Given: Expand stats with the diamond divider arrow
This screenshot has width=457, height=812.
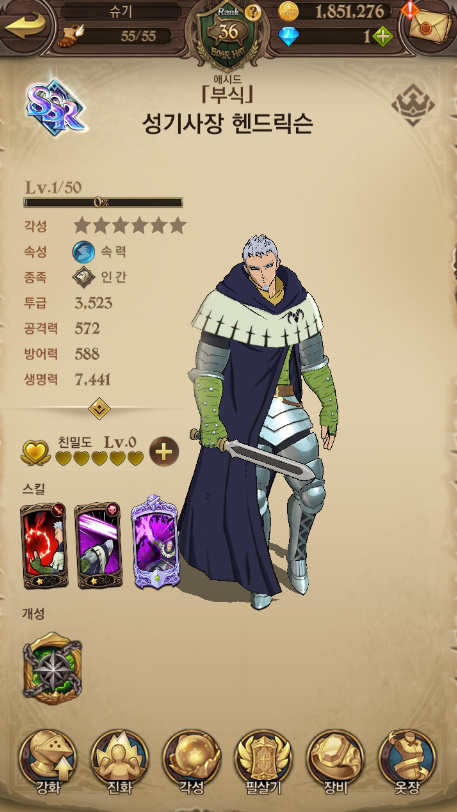Looking at the screenshot, I should click(99, 408).
